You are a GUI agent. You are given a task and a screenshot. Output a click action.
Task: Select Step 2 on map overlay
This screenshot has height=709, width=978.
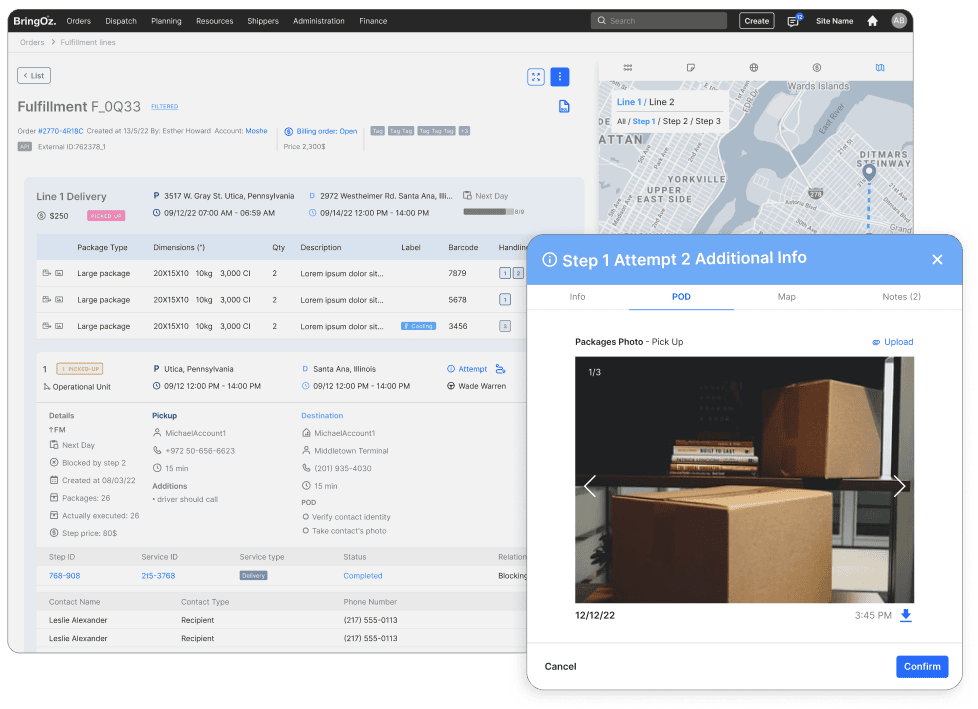coord(675,121)
